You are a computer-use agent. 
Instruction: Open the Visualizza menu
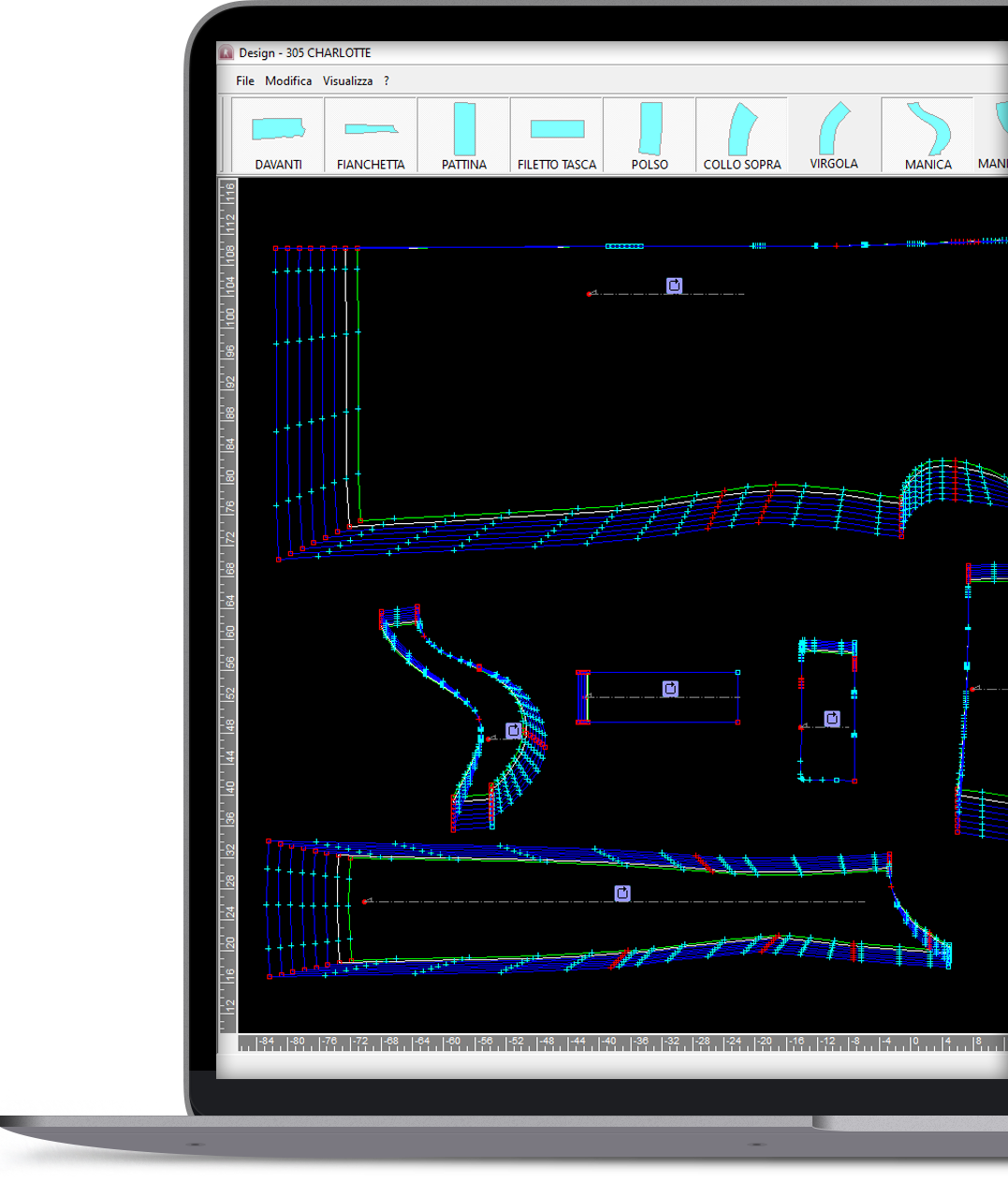click(347, 80)
